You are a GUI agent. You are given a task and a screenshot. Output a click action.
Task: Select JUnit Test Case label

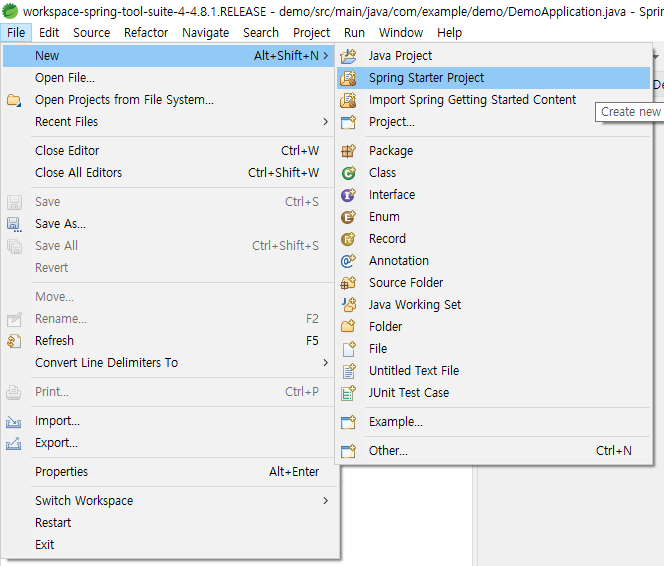pyautogui.click(x=409, y=393)
